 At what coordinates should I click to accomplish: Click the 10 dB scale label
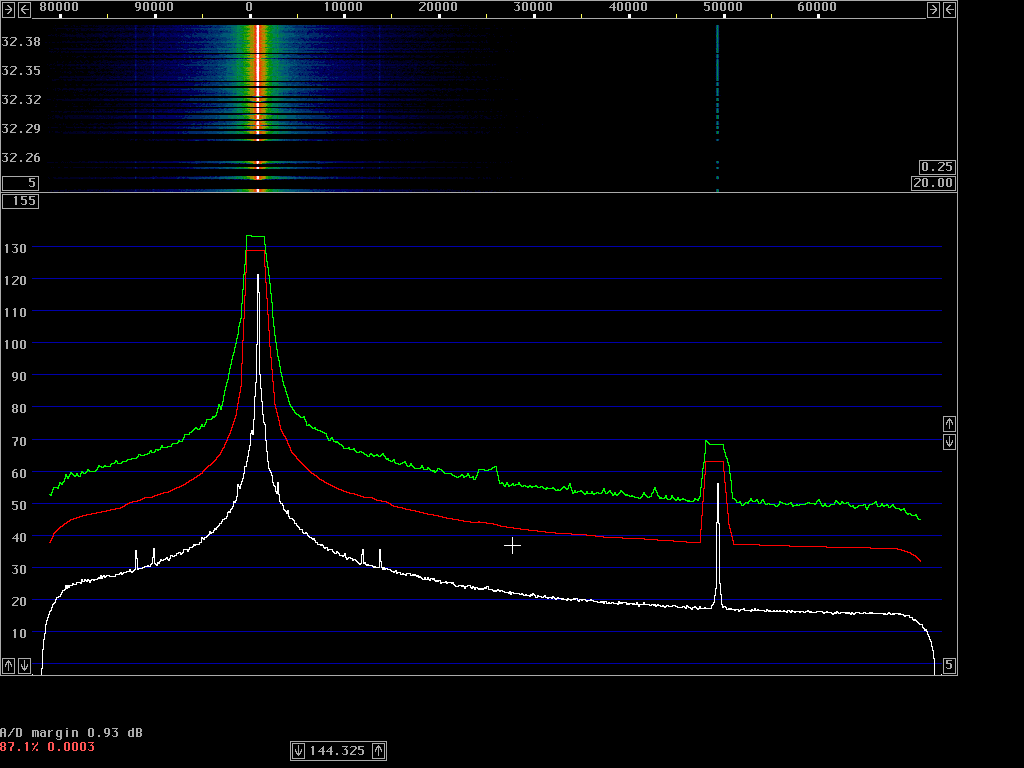[19, 633]
